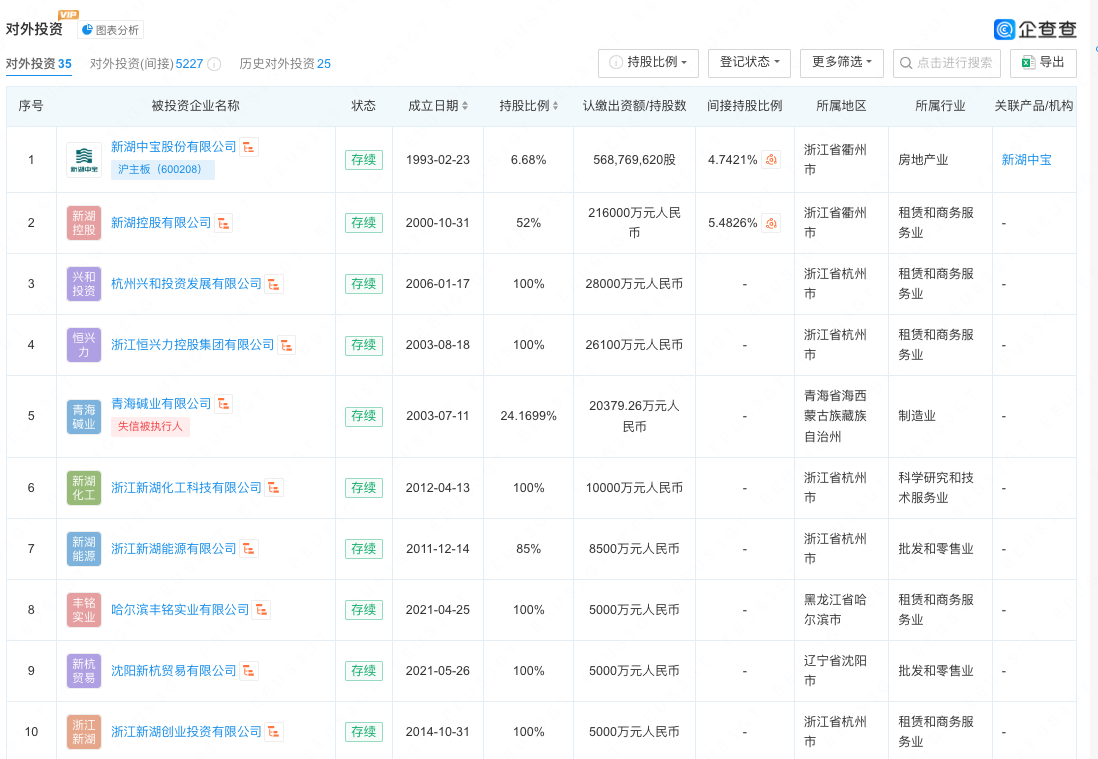The width and height of the screenshot is (1098, 759).
Task: Open 浙江新湖化工科技有限公司 company link
Action: point(186,487)
